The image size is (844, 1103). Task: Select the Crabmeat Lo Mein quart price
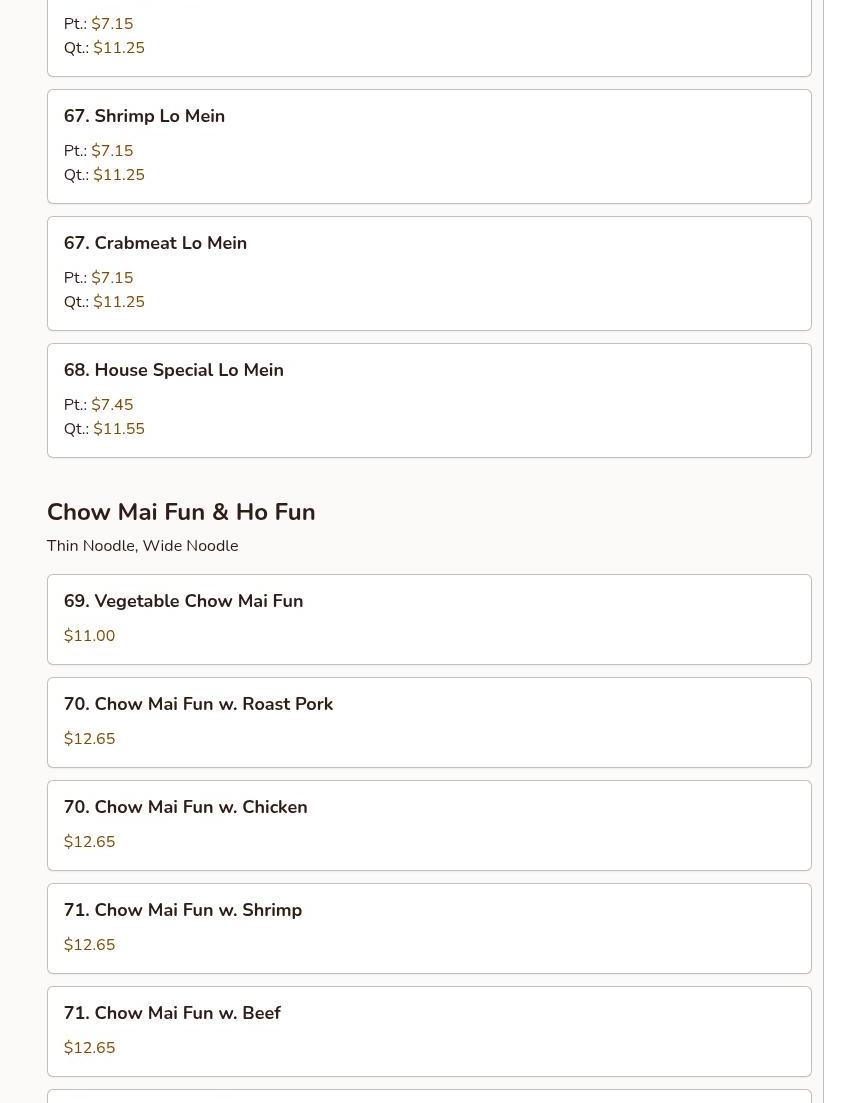coord(119,302)
